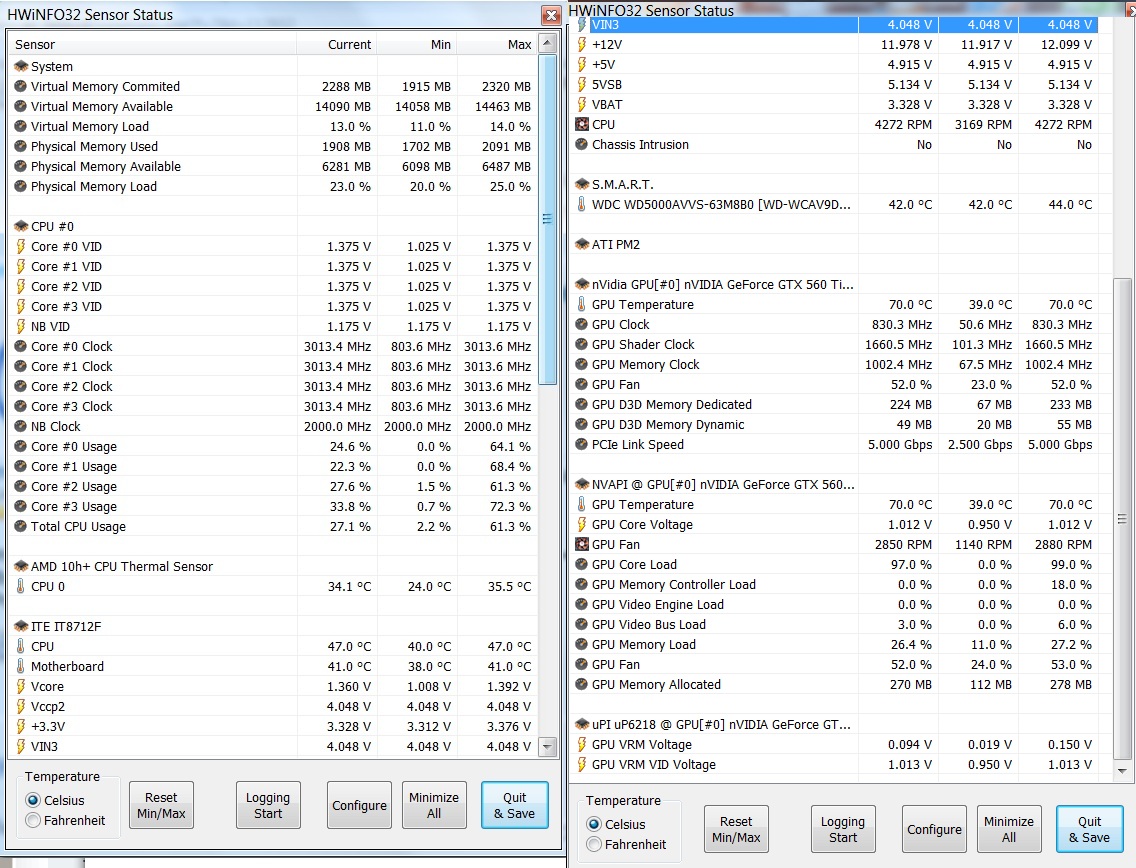The height and width of the screenshot is (868, 1136).
Task: Select the Core #3 Usage row
Action: click(x=273, y=506)
